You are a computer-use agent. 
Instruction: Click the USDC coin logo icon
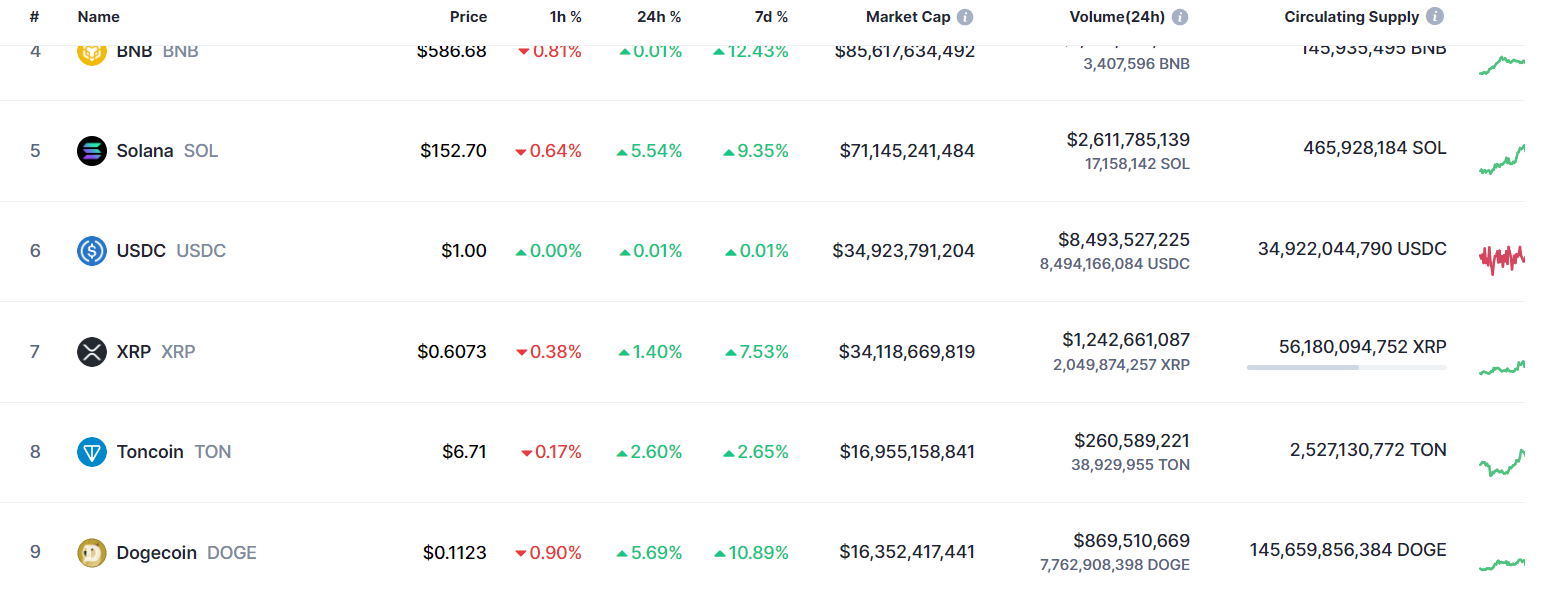(x=91, y=251)
